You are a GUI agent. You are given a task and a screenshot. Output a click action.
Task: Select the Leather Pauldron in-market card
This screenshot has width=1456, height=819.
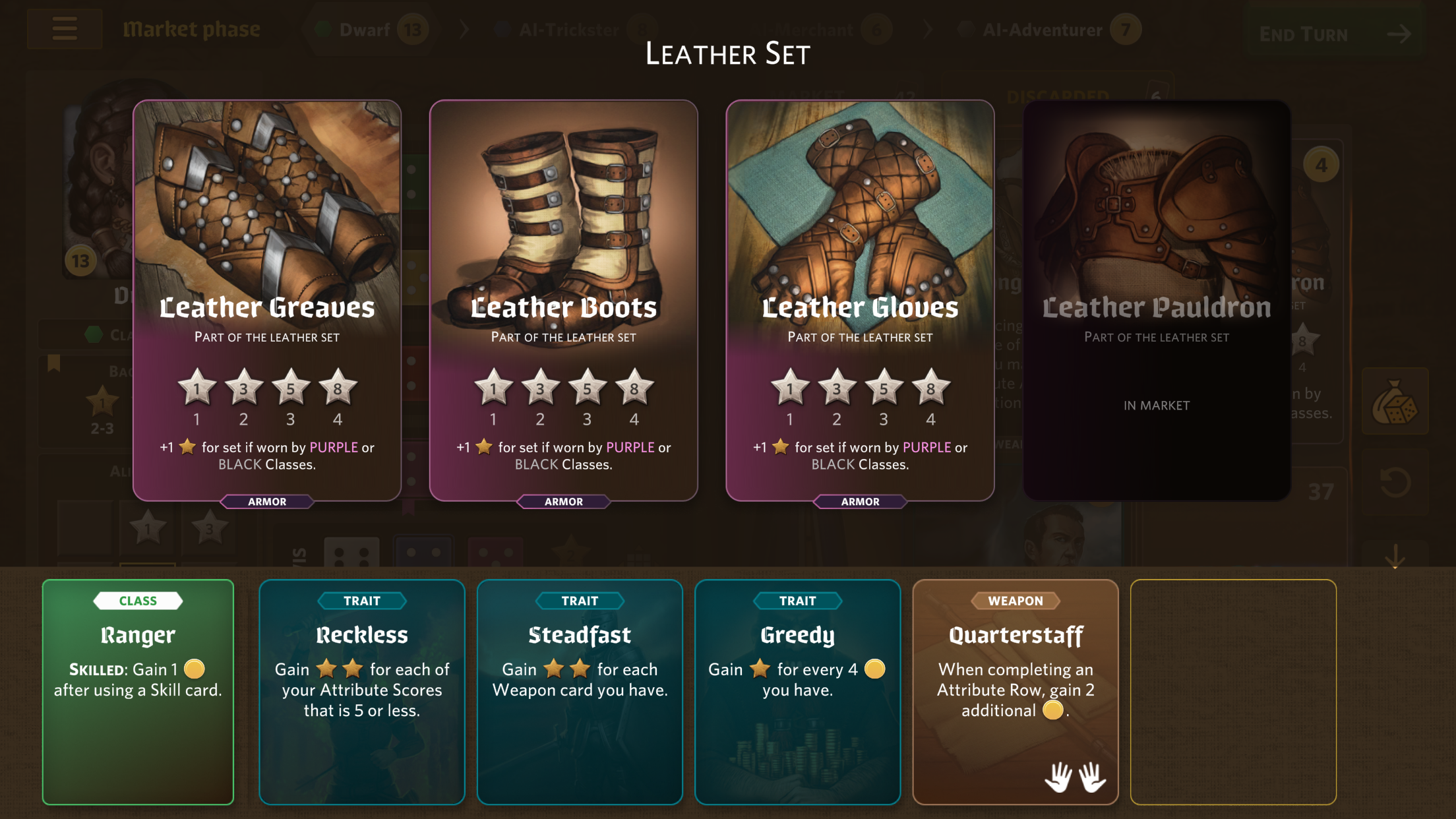[1157, 300]
